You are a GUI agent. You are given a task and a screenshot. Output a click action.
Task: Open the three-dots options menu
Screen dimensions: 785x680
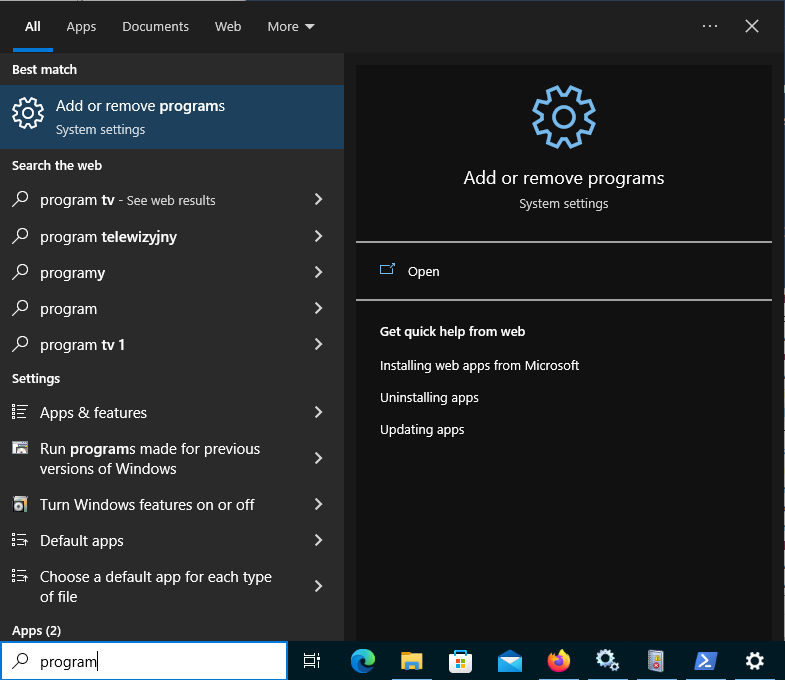(x=710, y=26)
